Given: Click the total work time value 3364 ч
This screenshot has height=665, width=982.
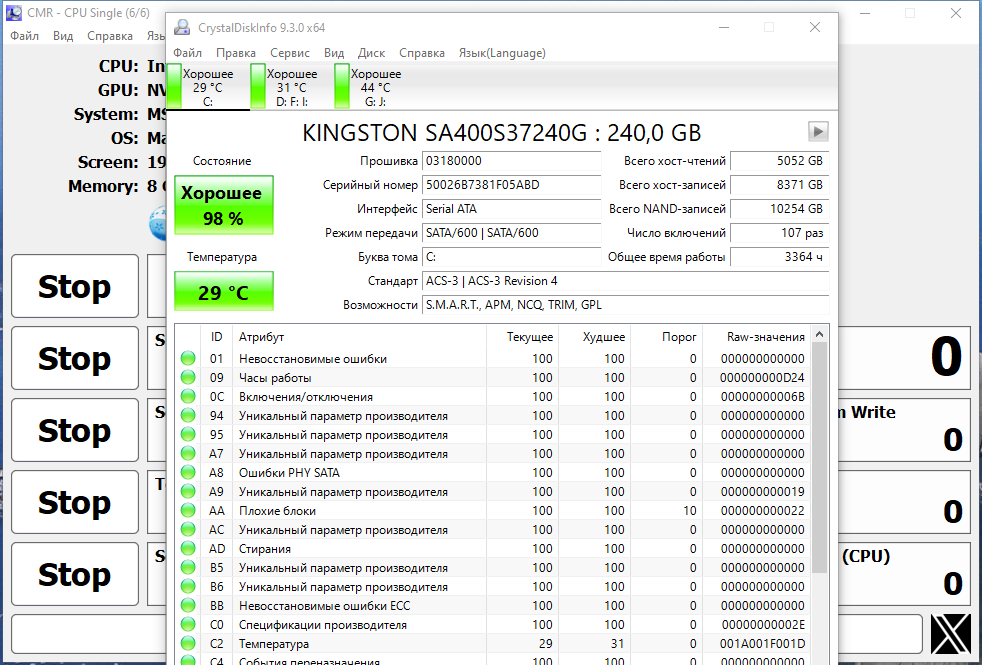Looking at the screenshot, I should (x=779, y=257).
